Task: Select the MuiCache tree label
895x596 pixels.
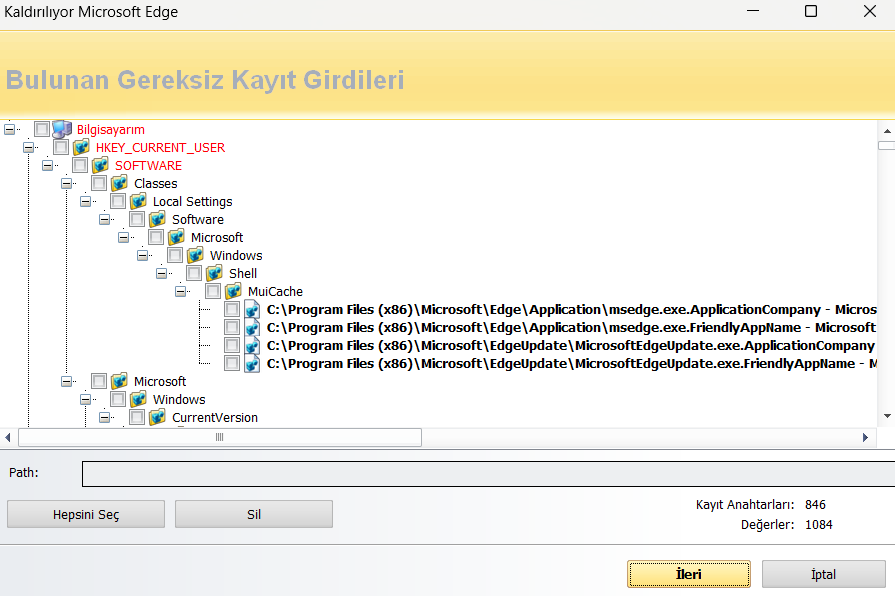Action: 275,291
